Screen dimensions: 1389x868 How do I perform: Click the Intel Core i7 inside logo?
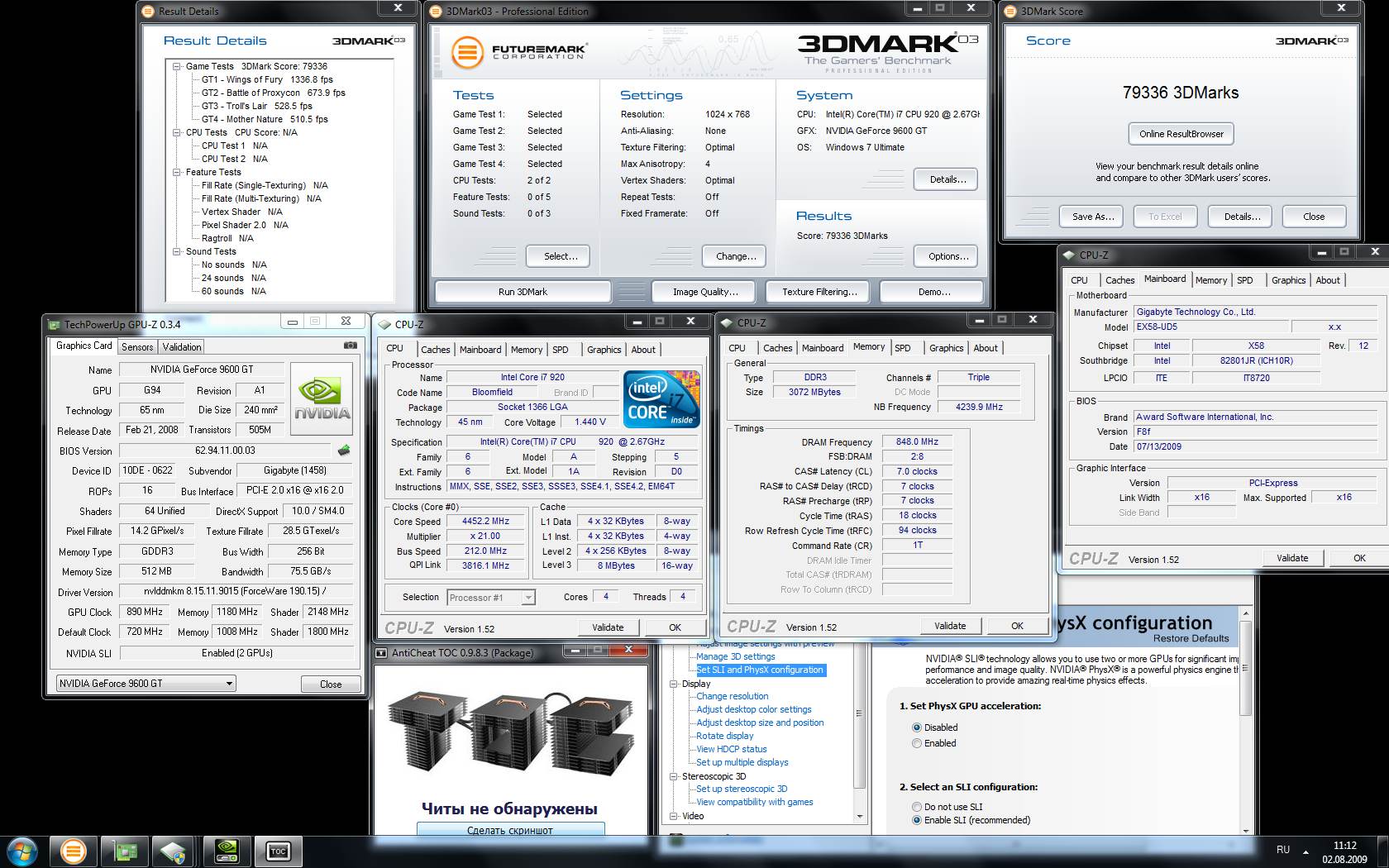(x=661, y=398)
